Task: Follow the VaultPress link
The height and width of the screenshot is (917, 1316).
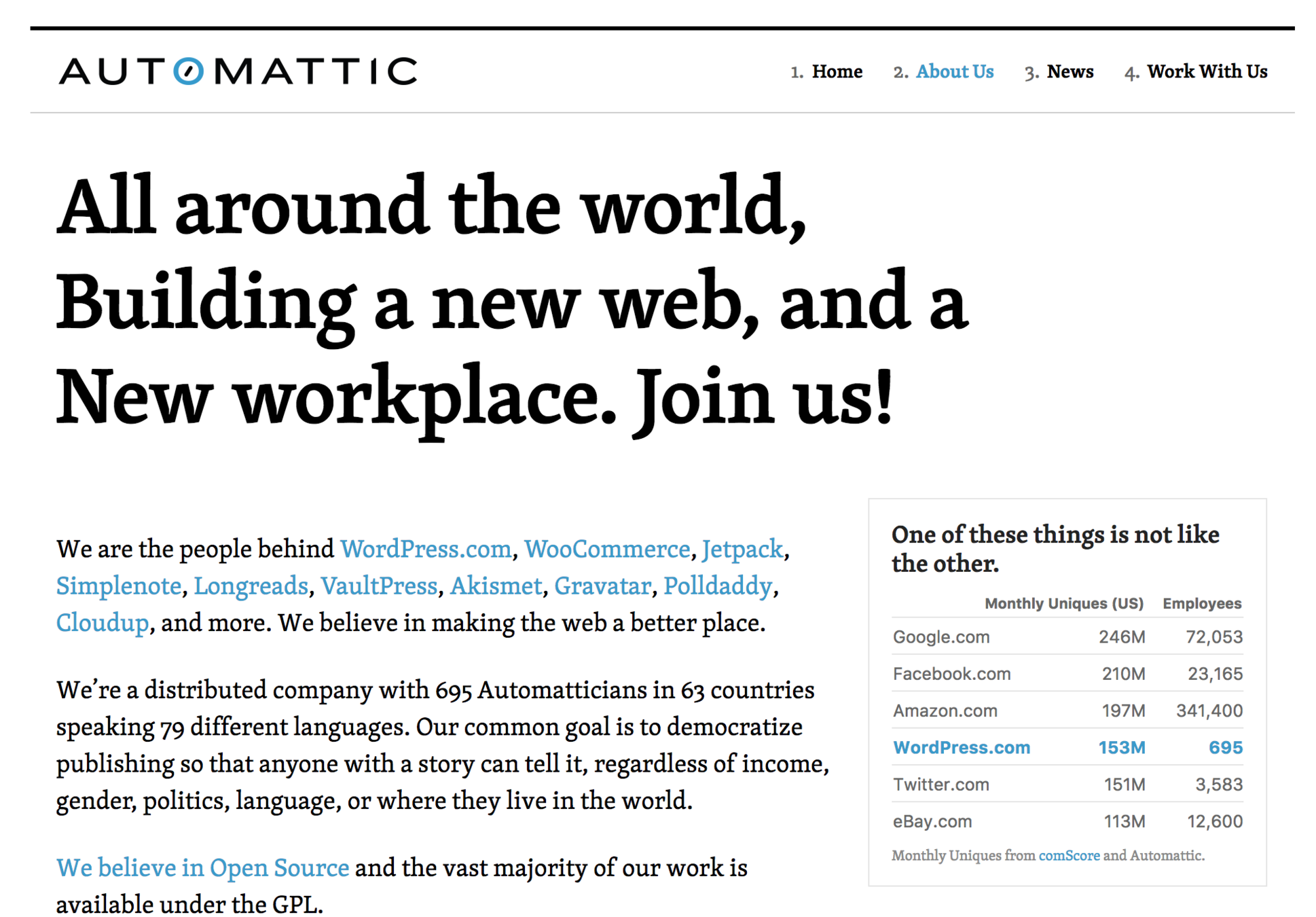Action: 379,586
